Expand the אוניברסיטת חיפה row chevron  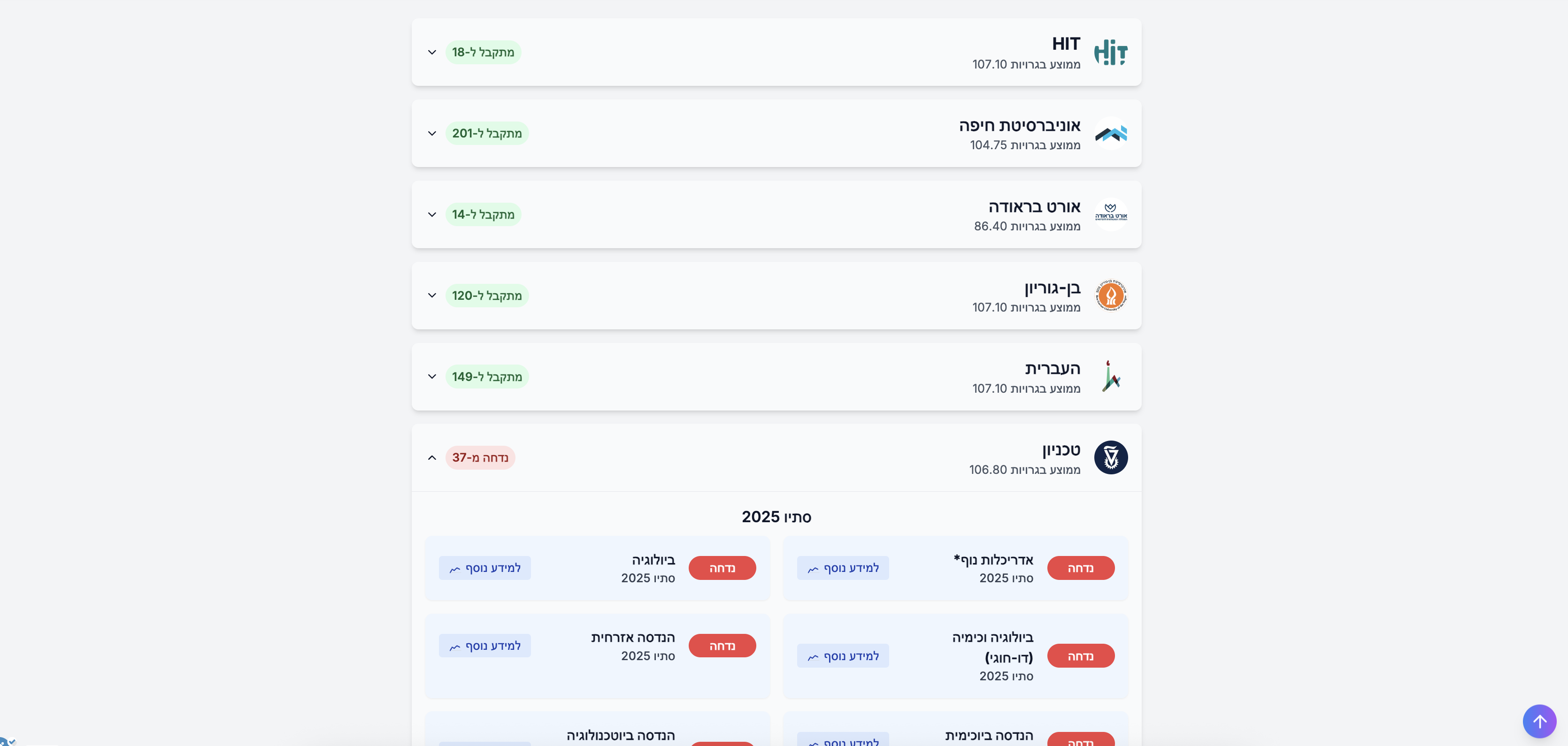coord(432,133)
